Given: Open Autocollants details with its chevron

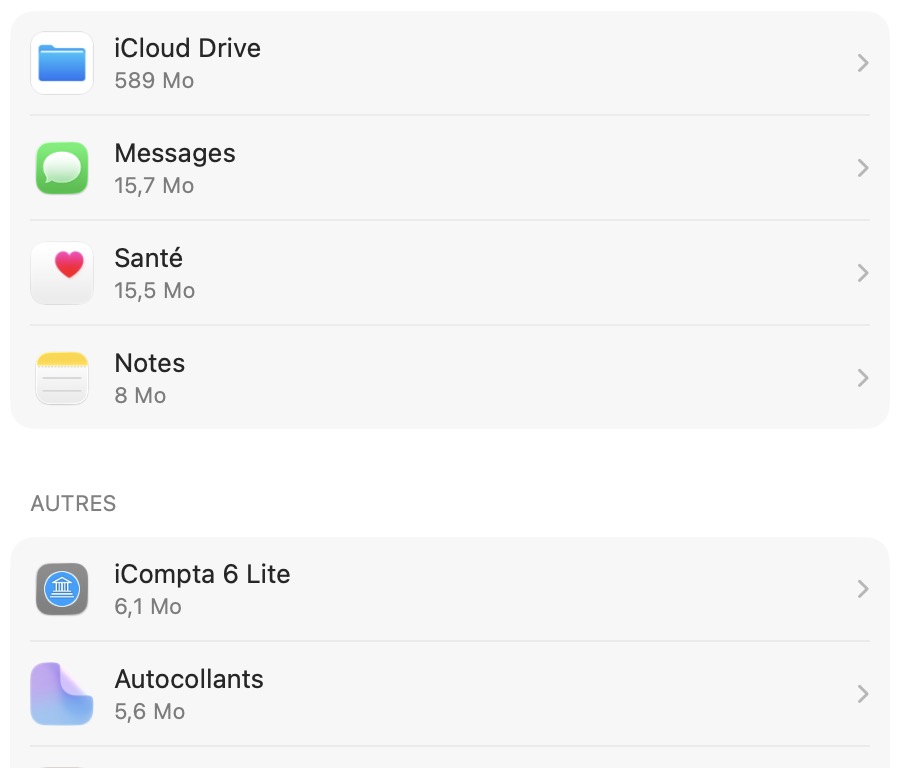Looking at the screenshot, I should click(x=863, y=694).
